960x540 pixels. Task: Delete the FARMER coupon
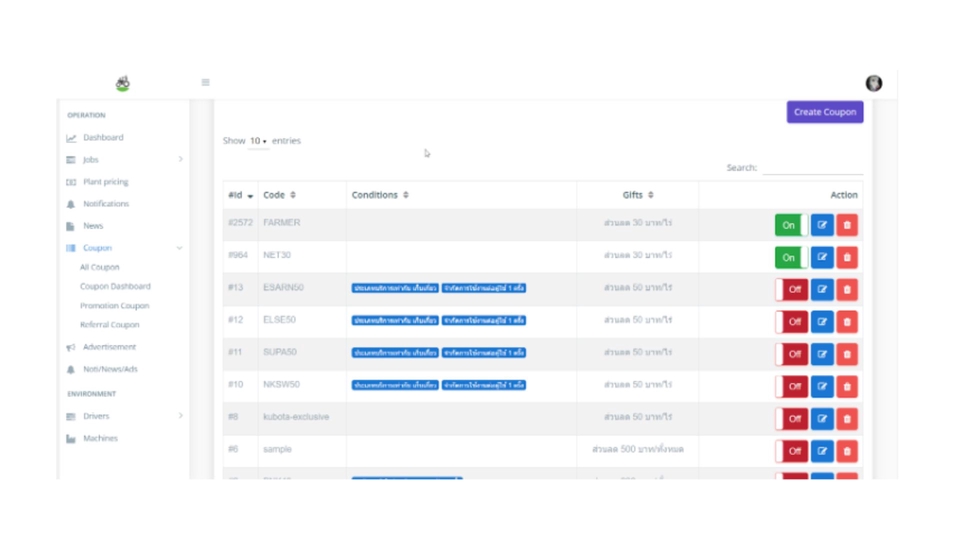847,225
